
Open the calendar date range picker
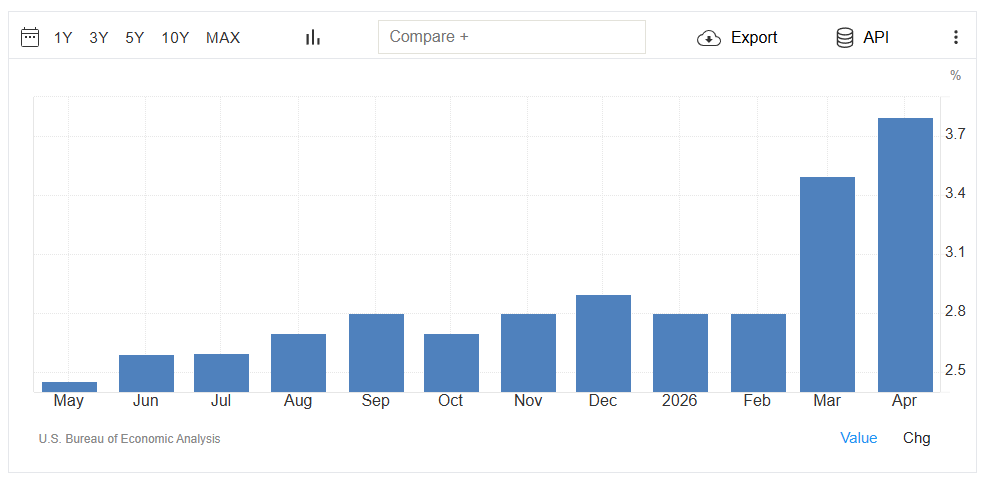tap(30, 37)
